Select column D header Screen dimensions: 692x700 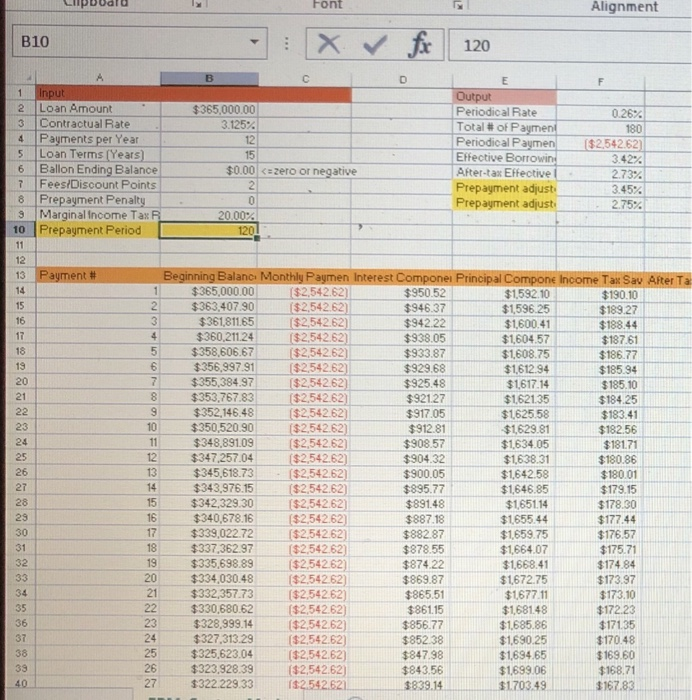(x=402, y=80)
